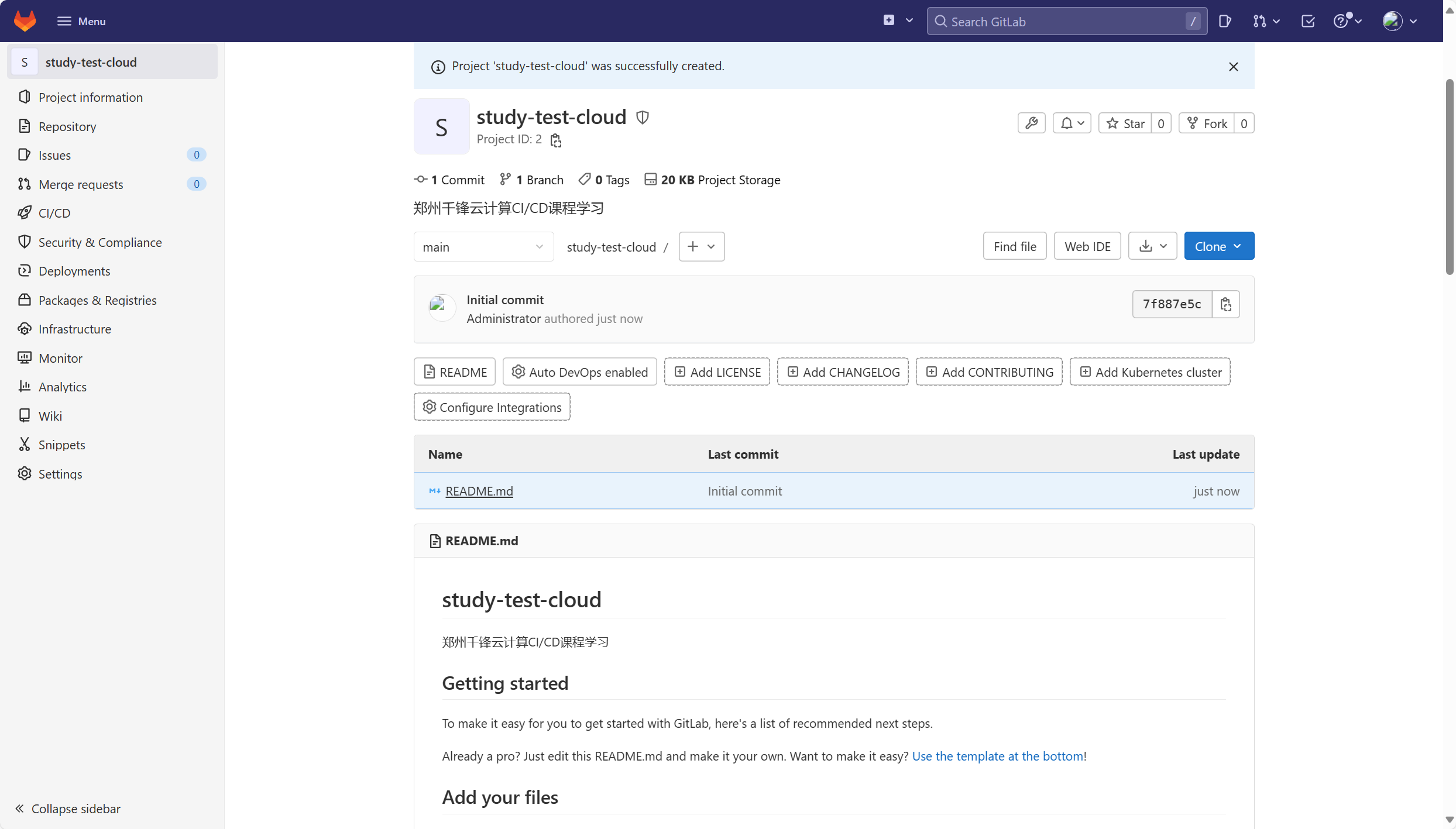Screen dimensions: 1456x829
Task: Dismiss the project created alert
Action: 1233,67
